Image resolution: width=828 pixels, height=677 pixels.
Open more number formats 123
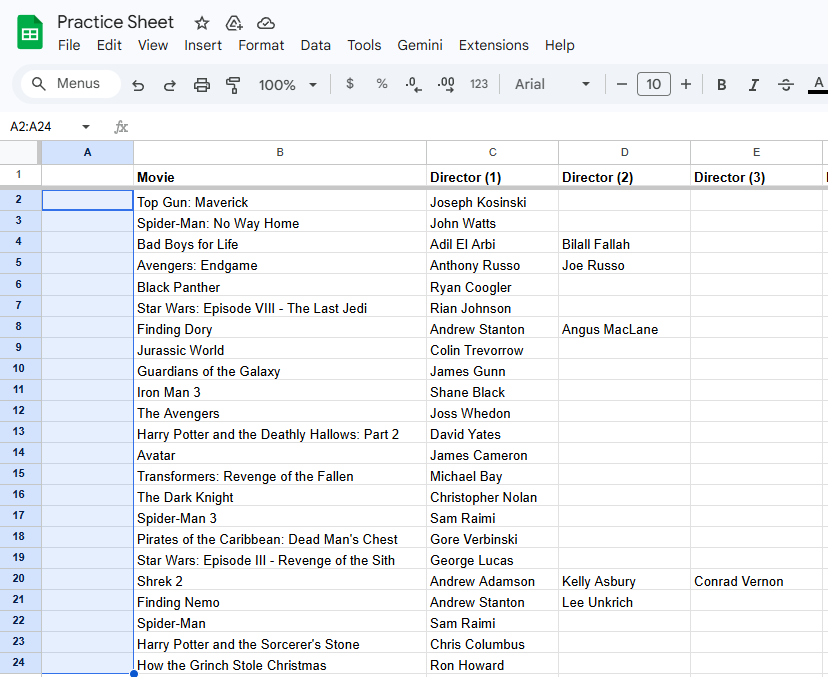coord(479,84)
